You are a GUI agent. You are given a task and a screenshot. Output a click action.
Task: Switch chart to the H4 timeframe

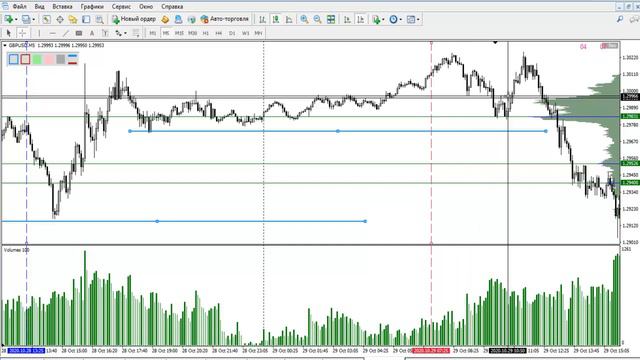pos(219,33)
